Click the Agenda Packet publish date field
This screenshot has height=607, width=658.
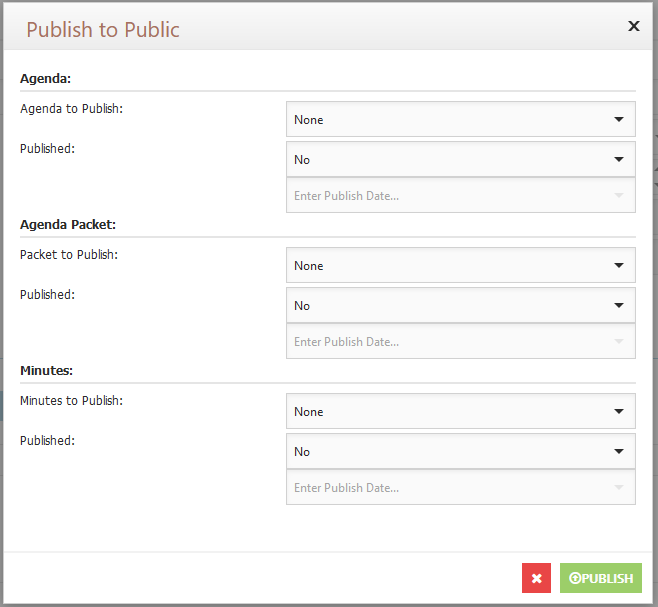pos(460,342)
